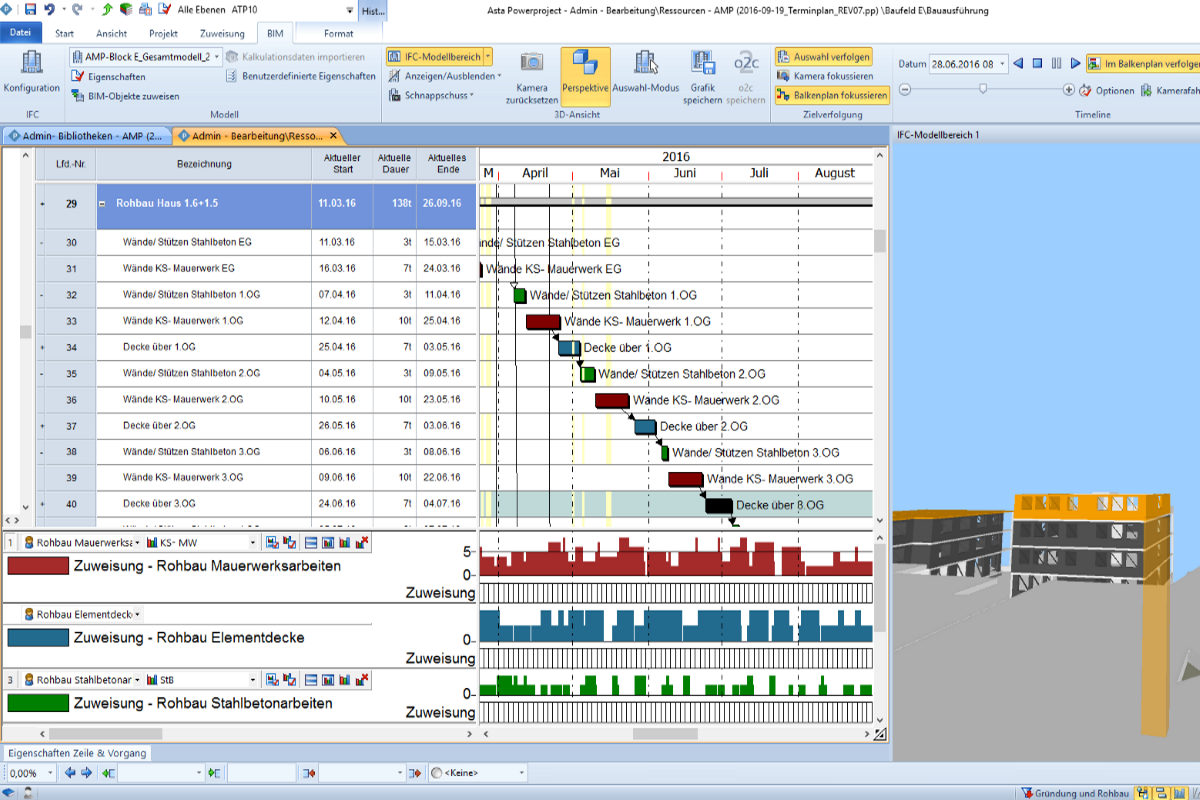Switch to the Projekt ribbon tab
Image resolution: width=1200 pixels, height=800 pixels.
point(163,33)
